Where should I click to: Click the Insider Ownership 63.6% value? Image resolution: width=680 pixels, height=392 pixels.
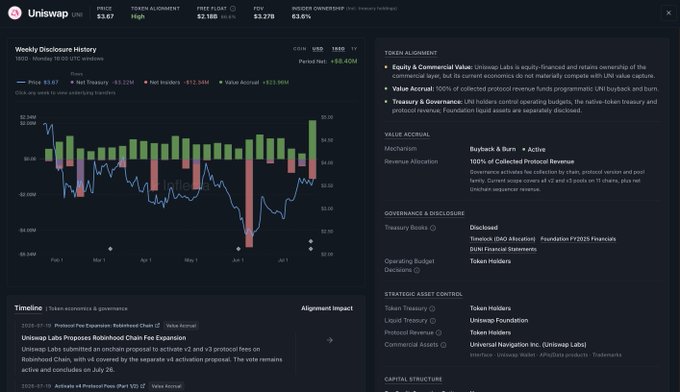(301, 16)
